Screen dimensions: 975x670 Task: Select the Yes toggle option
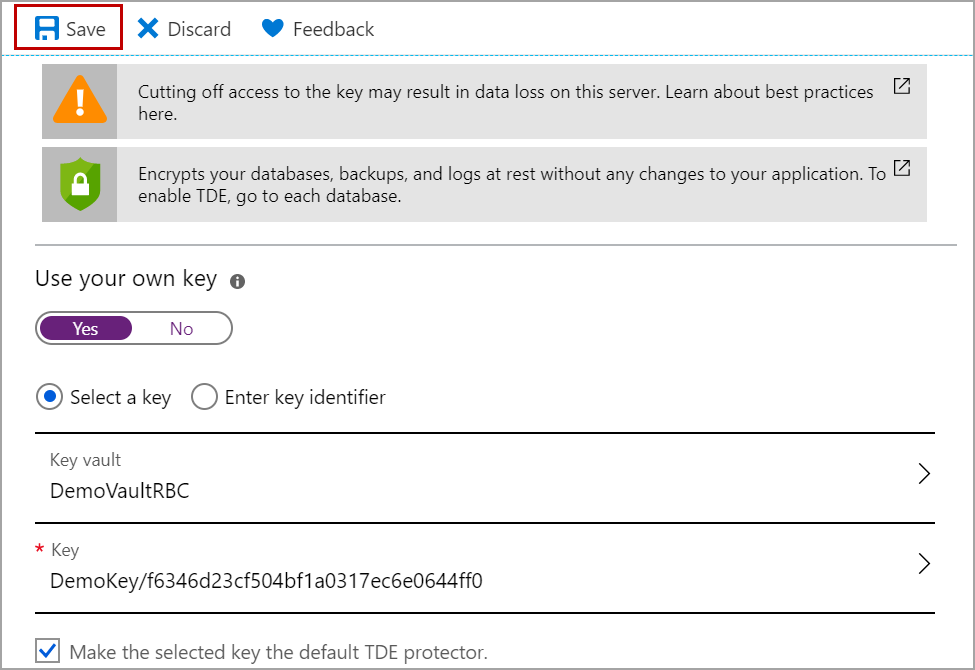tap(86, 329)
